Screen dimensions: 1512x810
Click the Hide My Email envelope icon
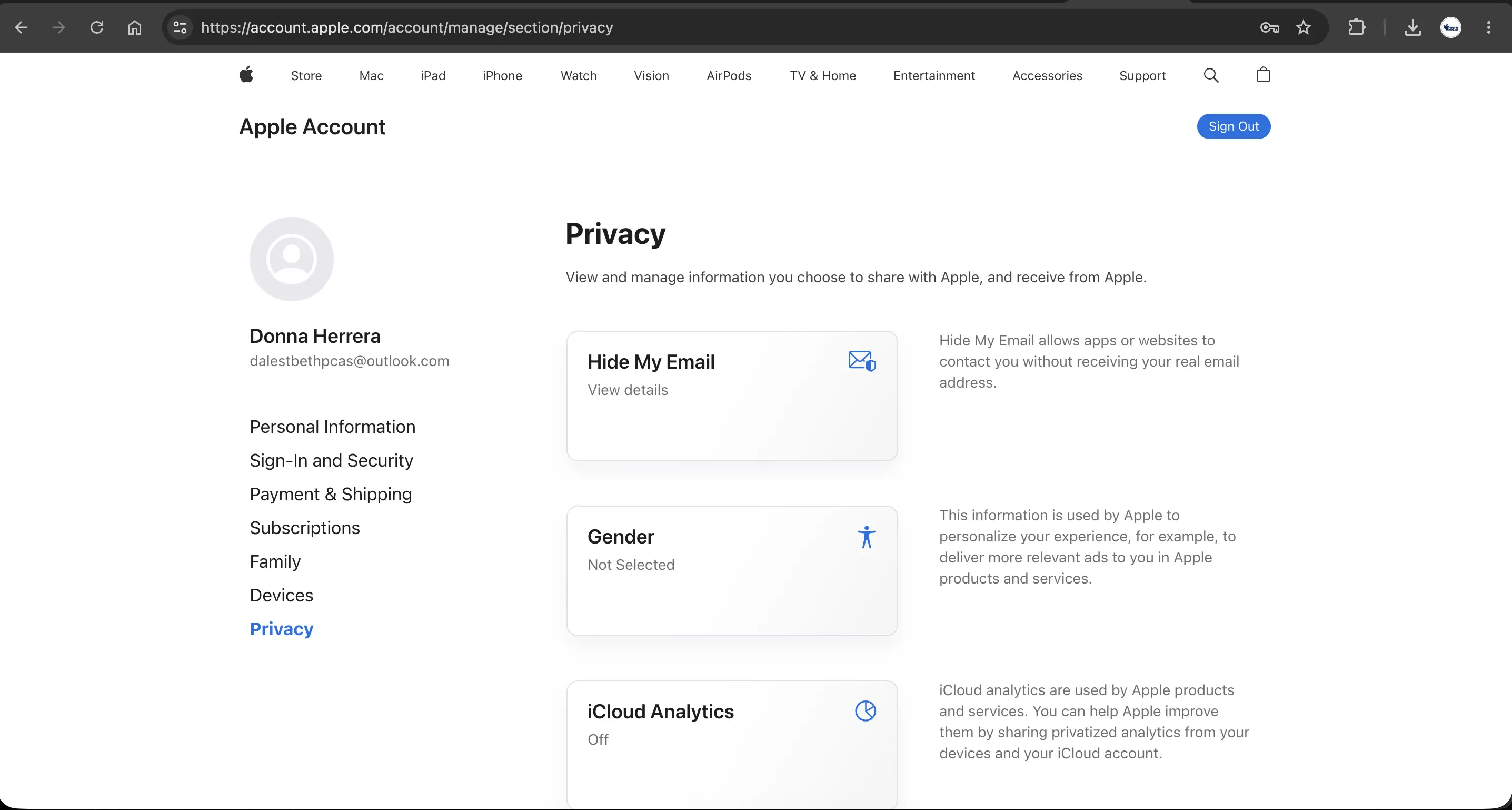862,361
